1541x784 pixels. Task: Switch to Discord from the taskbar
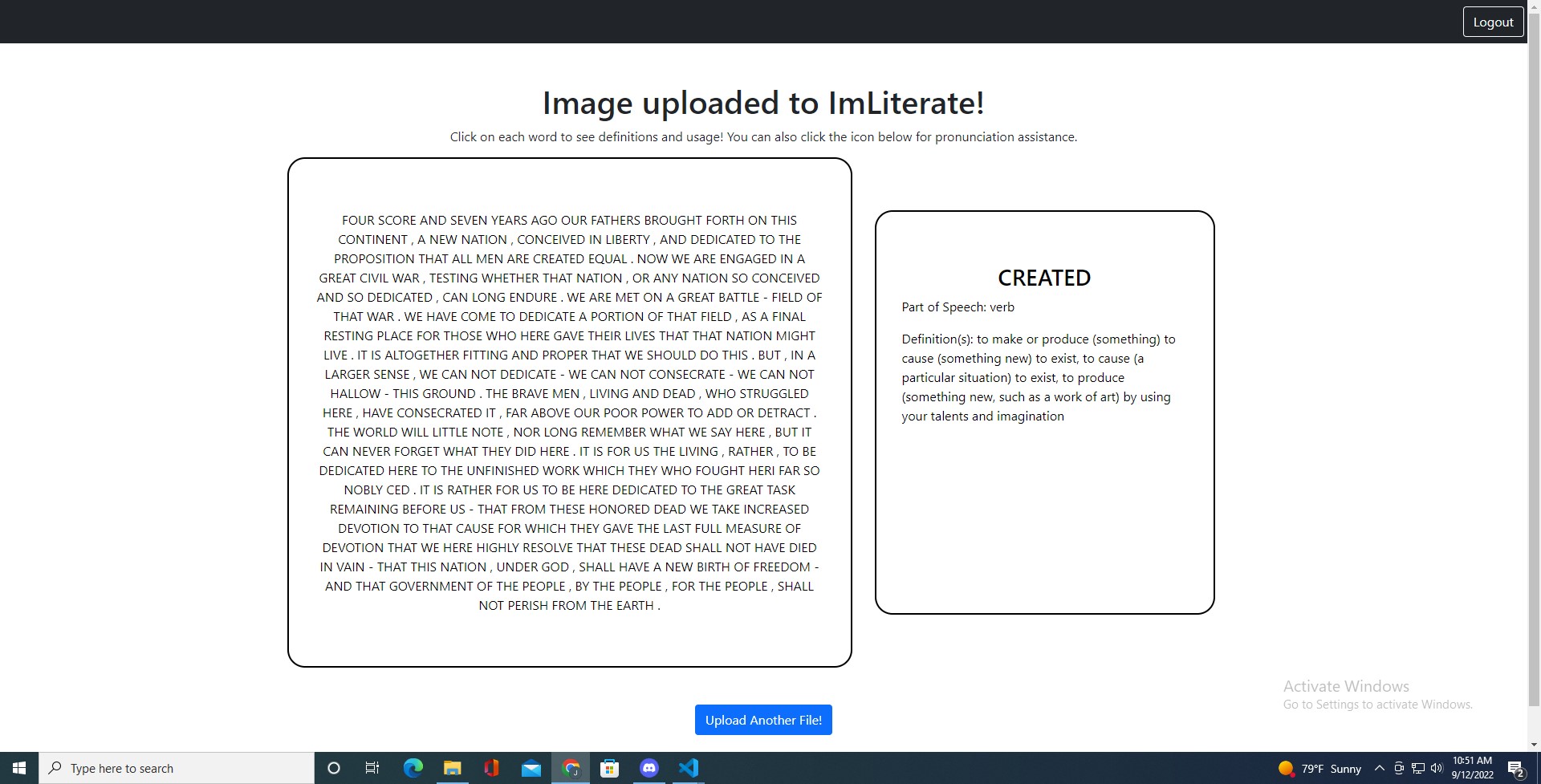[x=649, y=768]
